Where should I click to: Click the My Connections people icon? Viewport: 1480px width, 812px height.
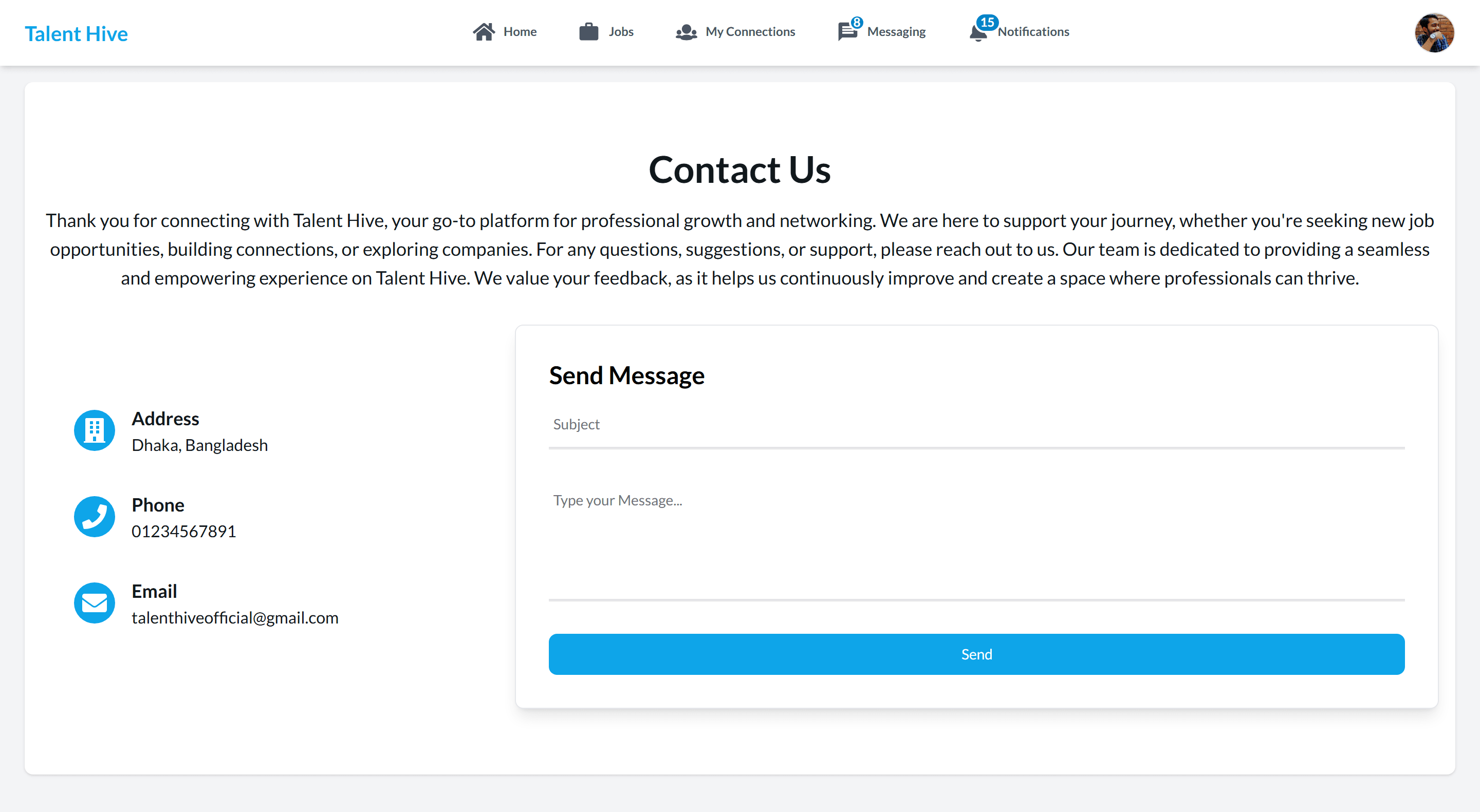point(686,32)
